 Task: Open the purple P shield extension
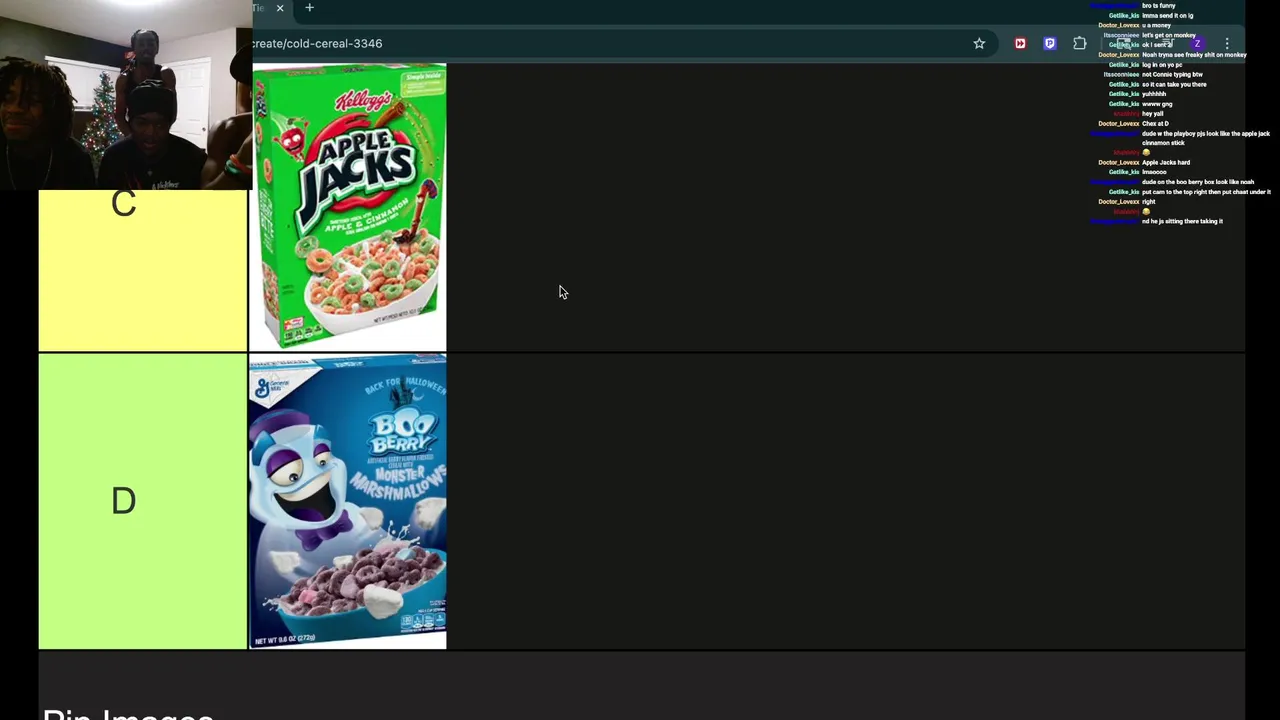coord(1049,43)
